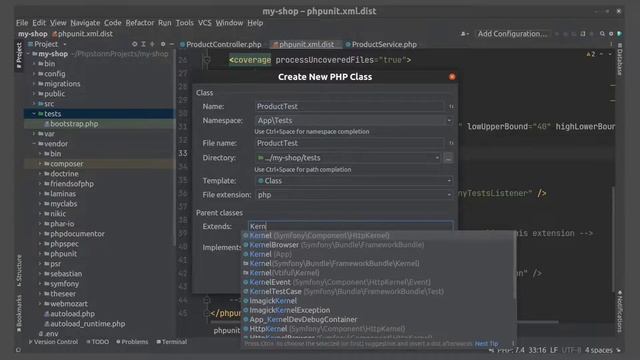Choose ImagickKernelException suggestion
The width and height of the screenshot is (640, 360).
pyautogui.click(x=378, y=311)
